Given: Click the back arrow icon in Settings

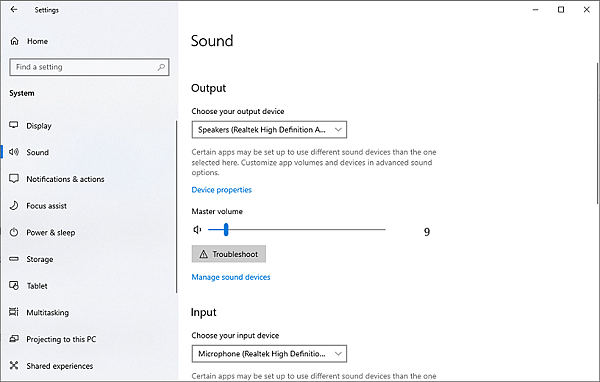Looking at the screenshot, I should (14, 10).
